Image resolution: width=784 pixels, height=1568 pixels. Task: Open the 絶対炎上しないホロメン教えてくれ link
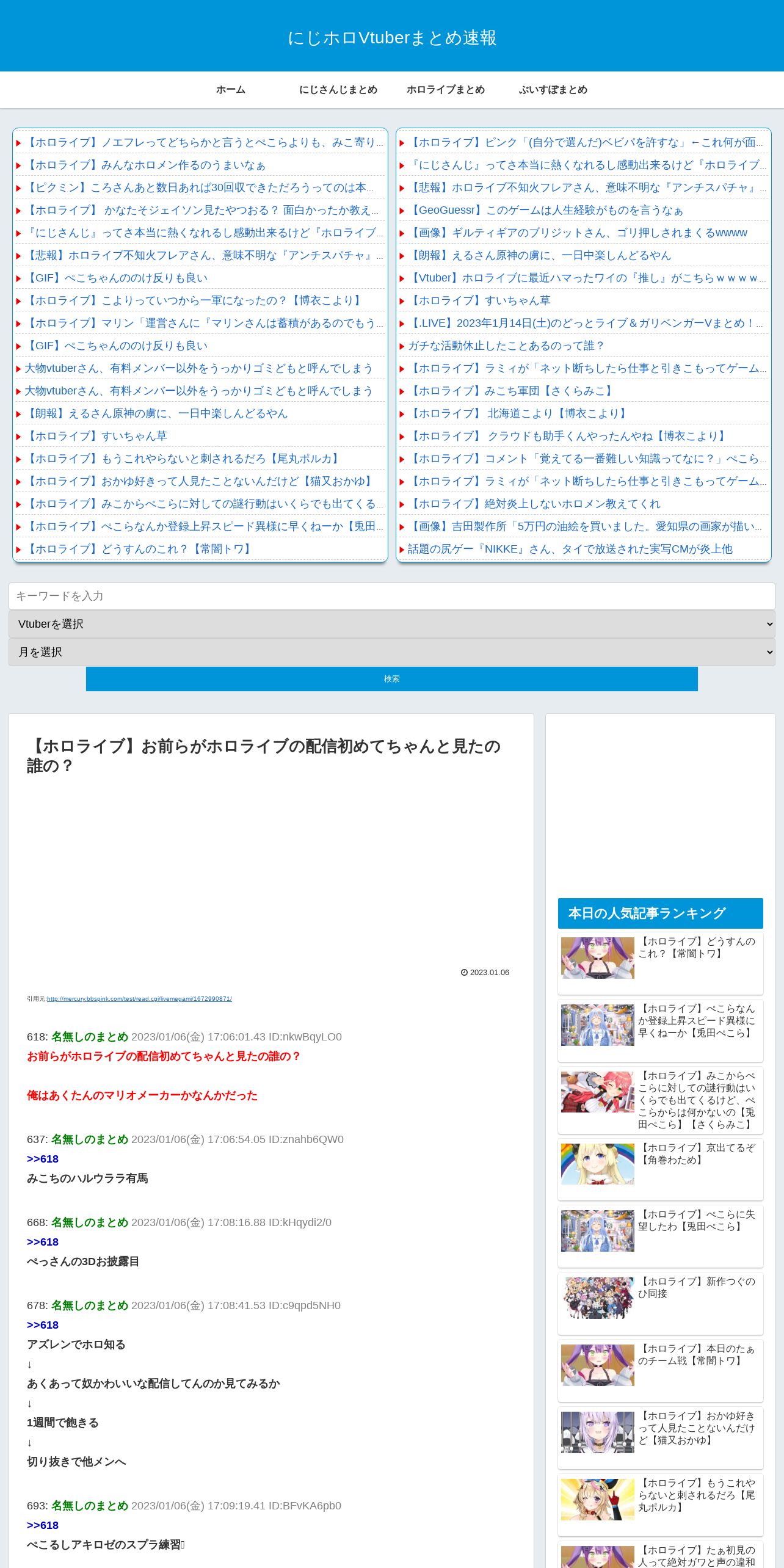tap(534, 504)
